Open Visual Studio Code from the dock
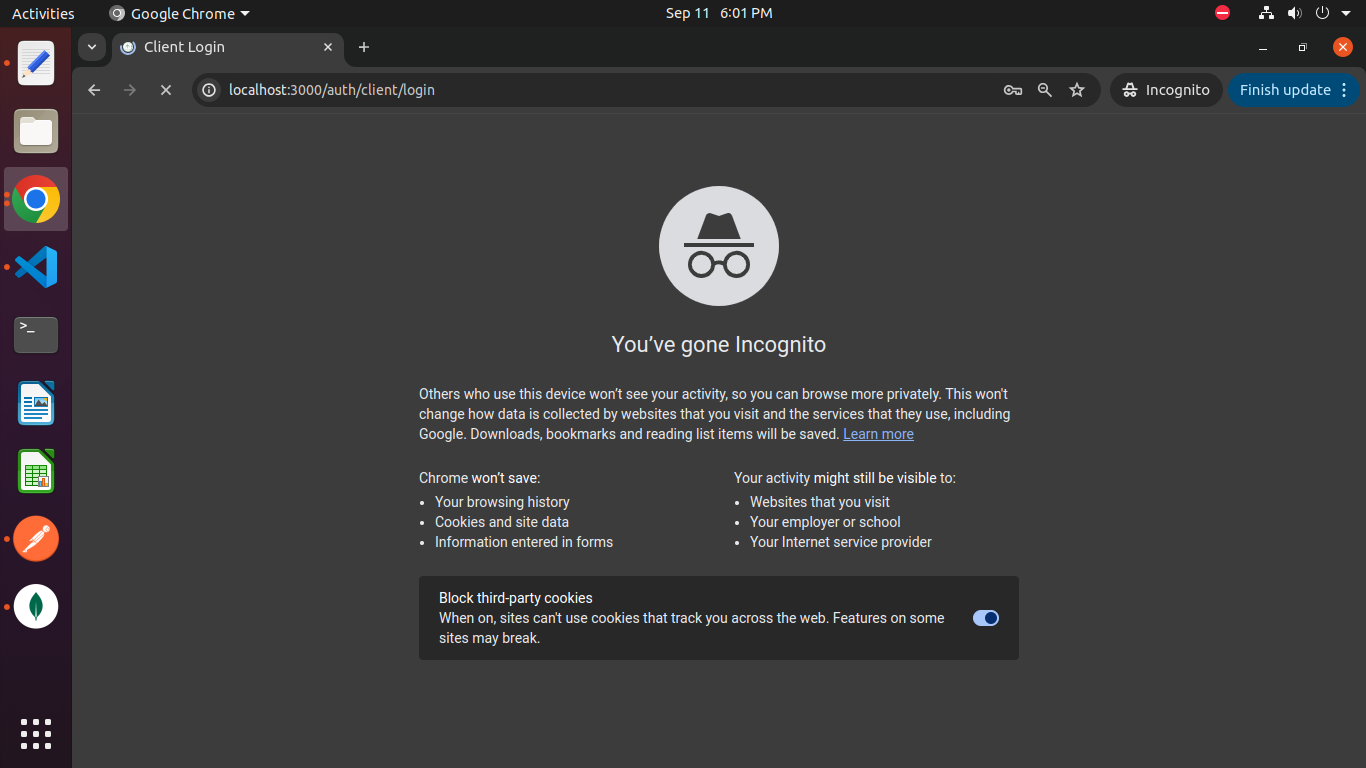 (36, 267)
